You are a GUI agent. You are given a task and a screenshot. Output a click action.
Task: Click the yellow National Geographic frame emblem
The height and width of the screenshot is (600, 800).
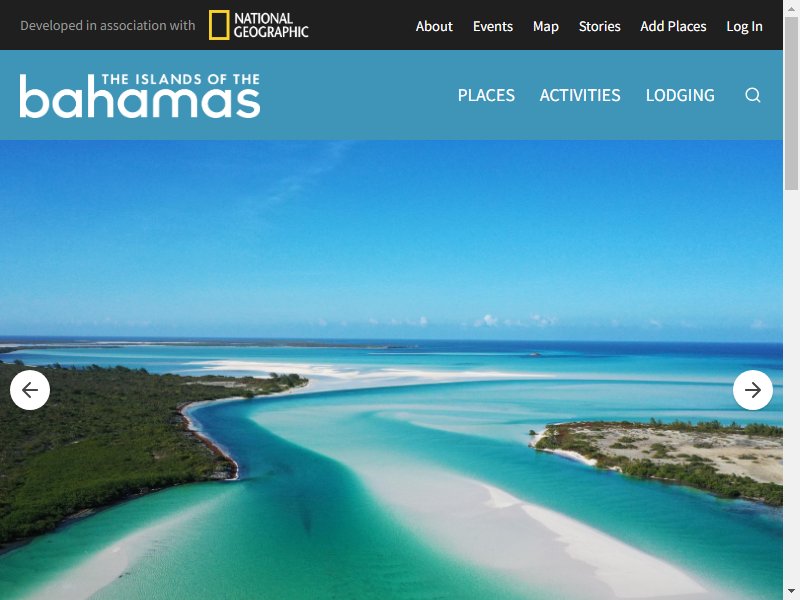coord(219,25)
